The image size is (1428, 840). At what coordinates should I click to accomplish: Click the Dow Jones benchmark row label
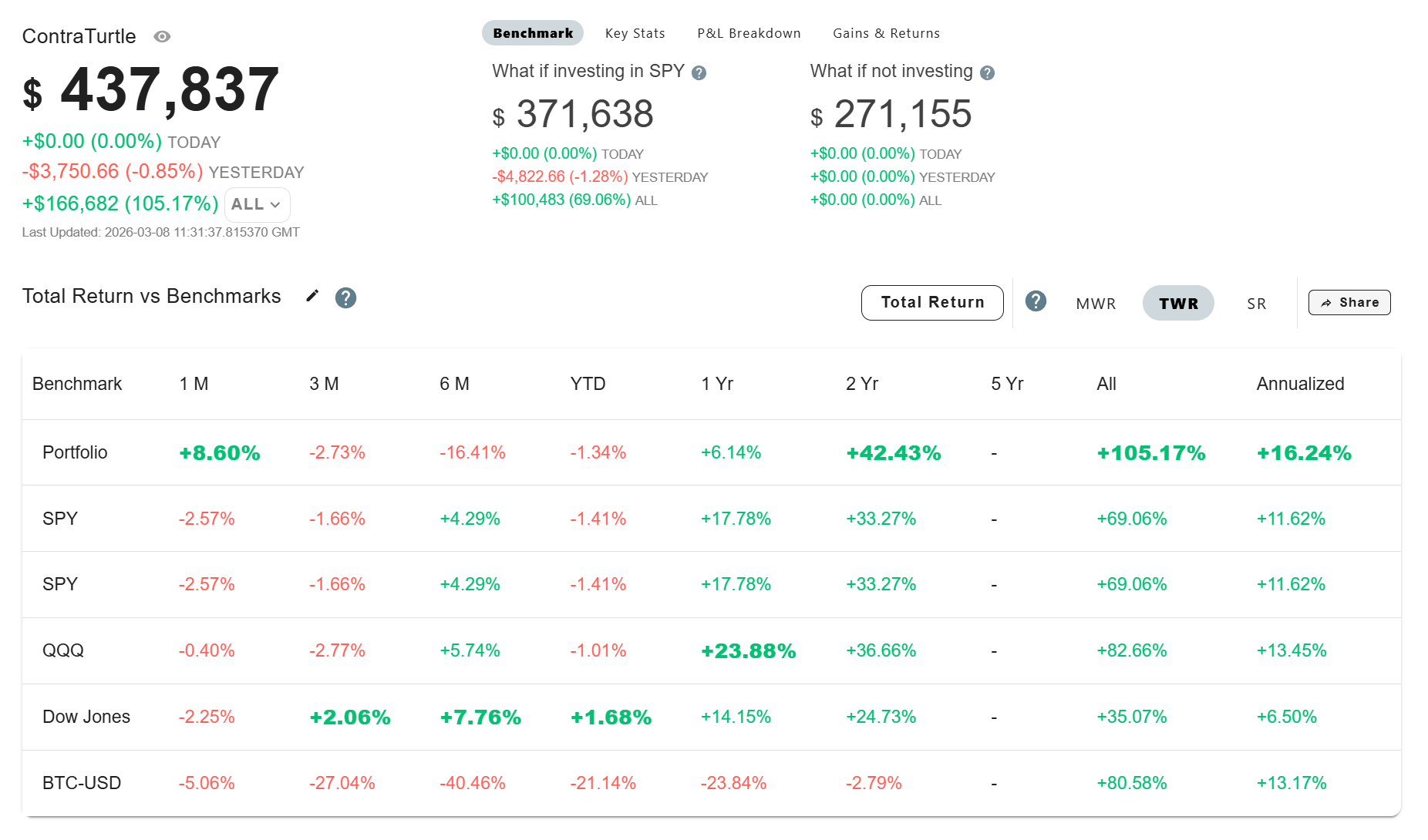click(86, 717)
